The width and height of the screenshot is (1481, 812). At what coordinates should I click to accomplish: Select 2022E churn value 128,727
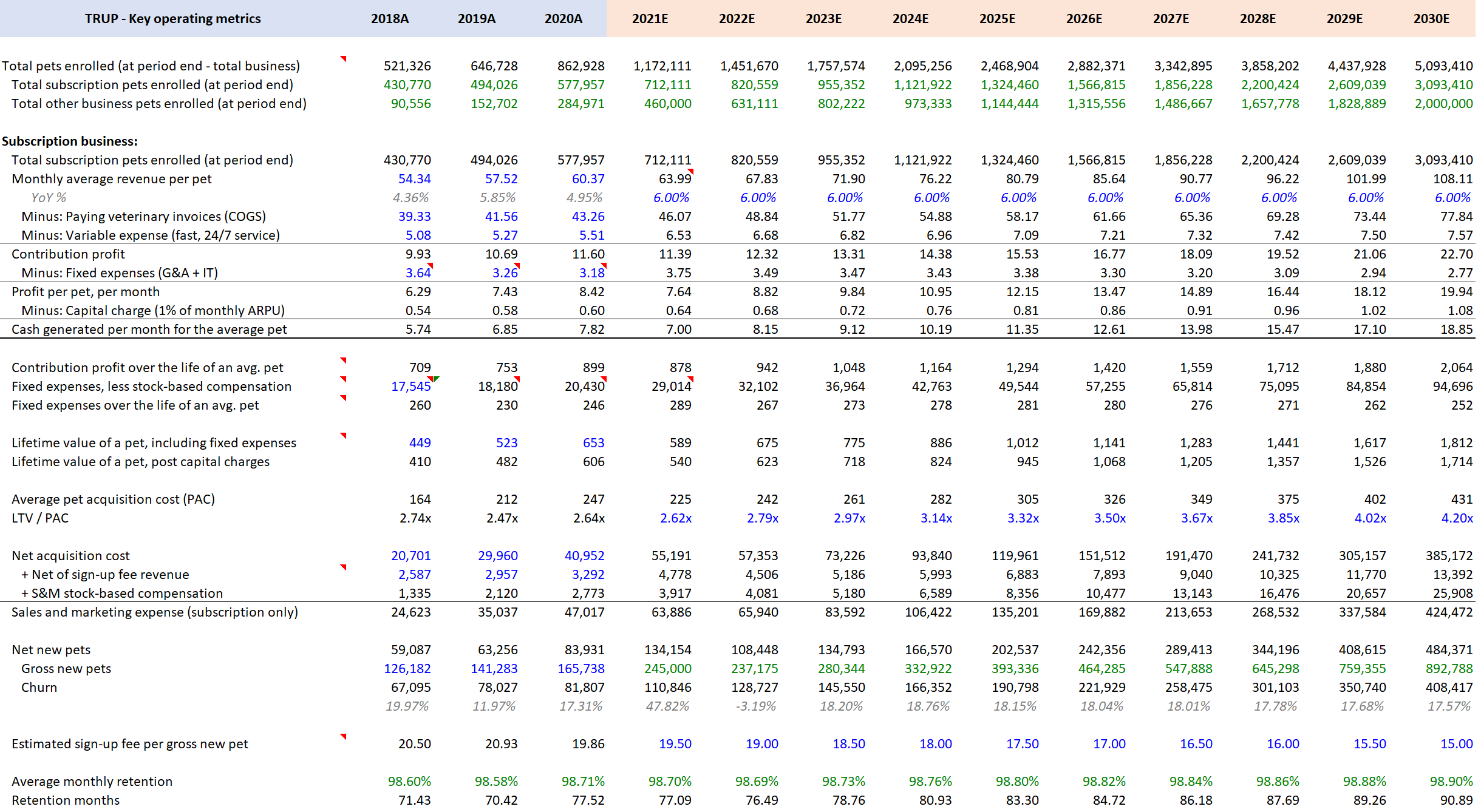754,687
